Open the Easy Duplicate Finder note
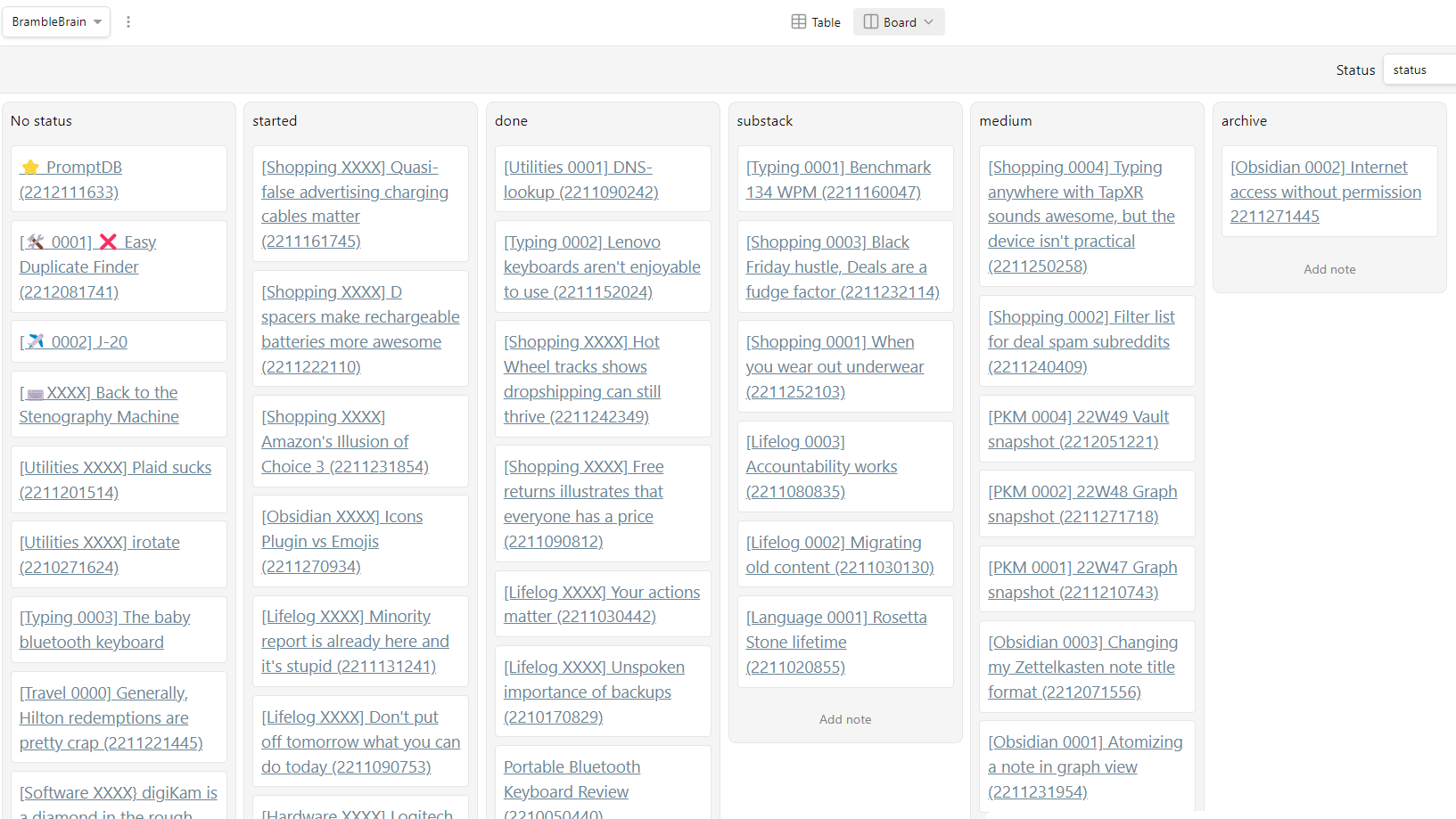Viewport: 1456px width, 819px height. point(87,266)
